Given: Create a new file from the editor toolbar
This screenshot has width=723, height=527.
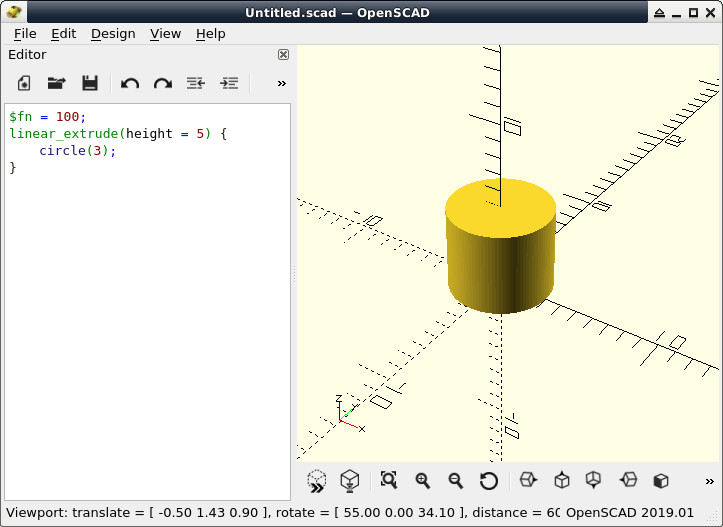Looking at the screenshot, I should (24, 83).
